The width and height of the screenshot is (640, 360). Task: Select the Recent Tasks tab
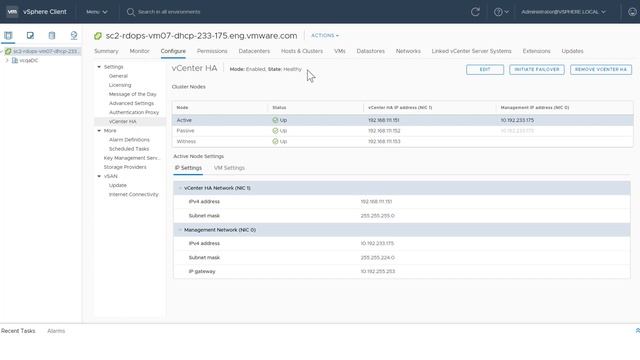click(18, 331)
